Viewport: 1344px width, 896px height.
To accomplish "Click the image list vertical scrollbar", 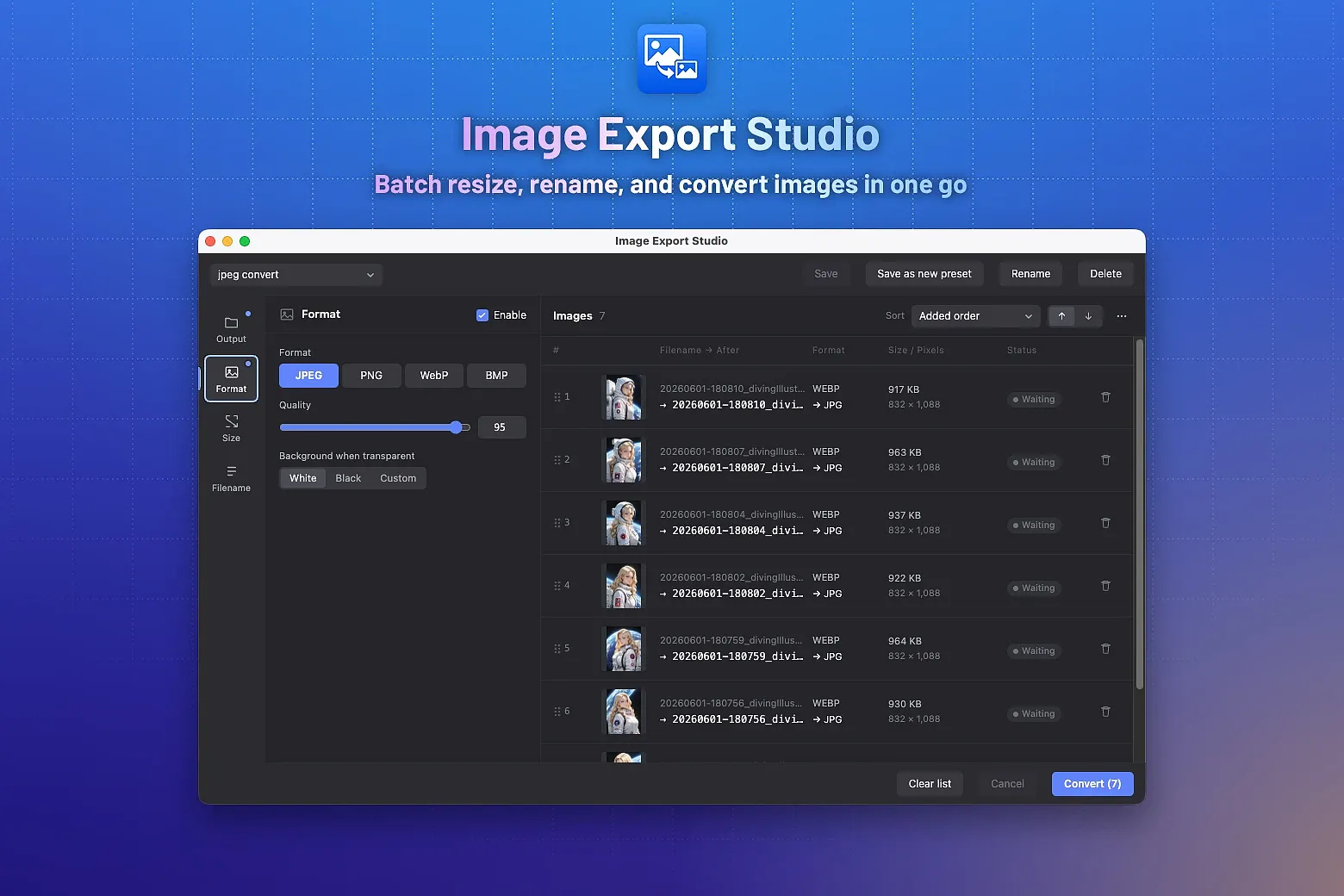I will [x=1140, y=515].
